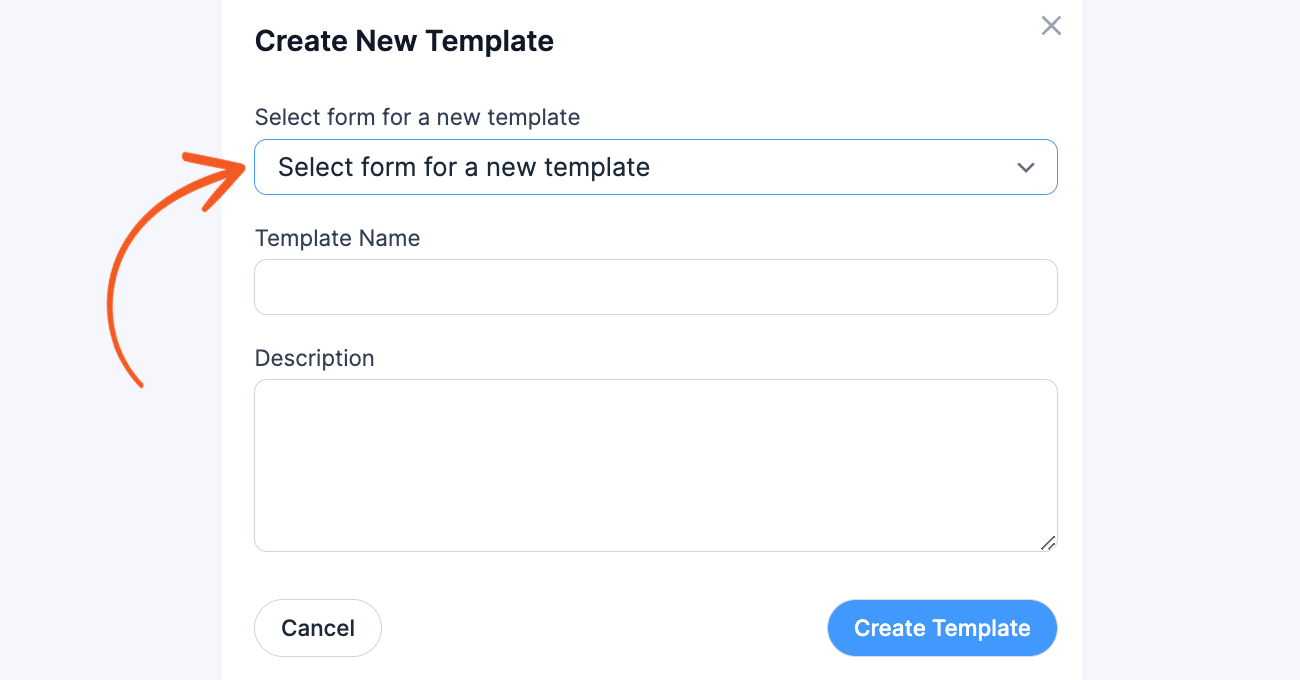1300x680 pixels.
Task: Focus the empty Template Name input box
Action: pos(656,287)
